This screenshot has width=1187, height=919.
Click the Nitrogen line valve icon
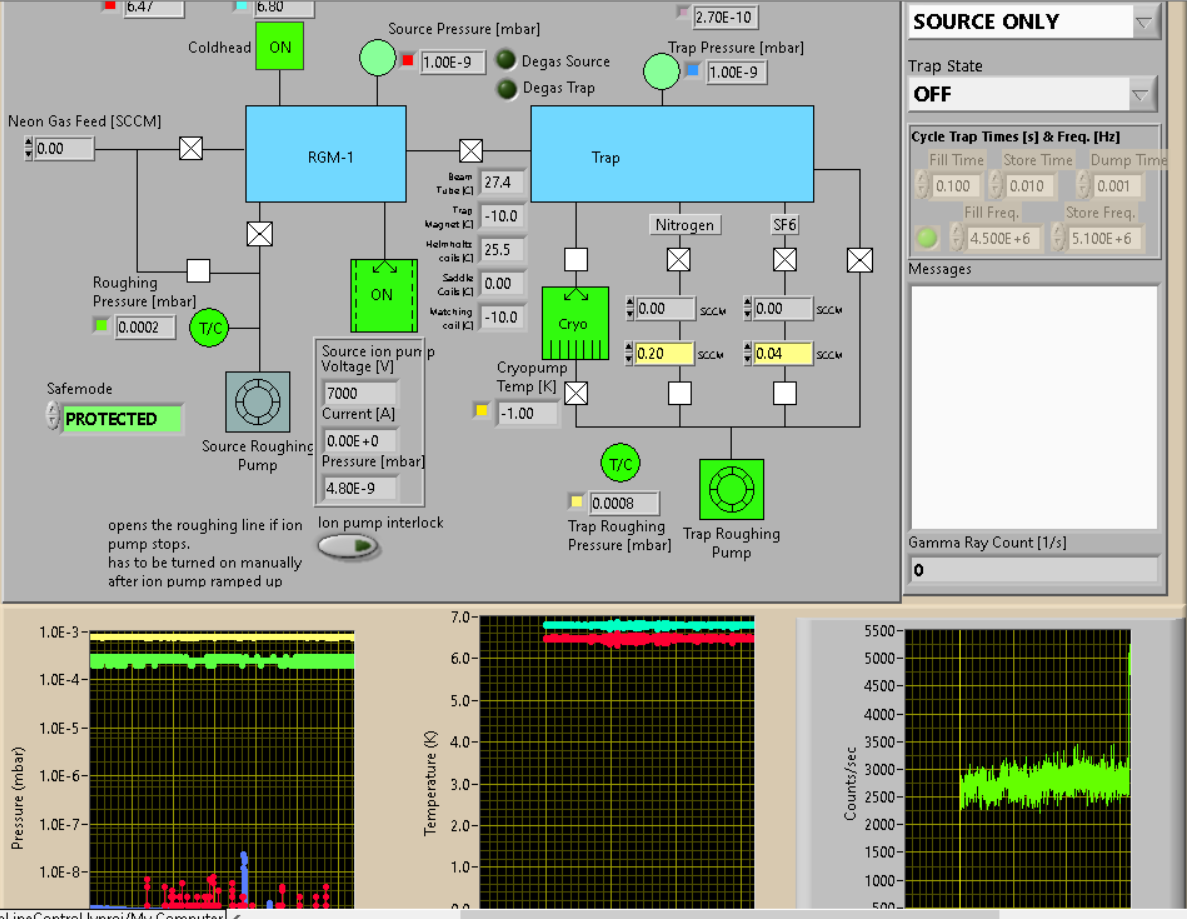tap(679, 260)
